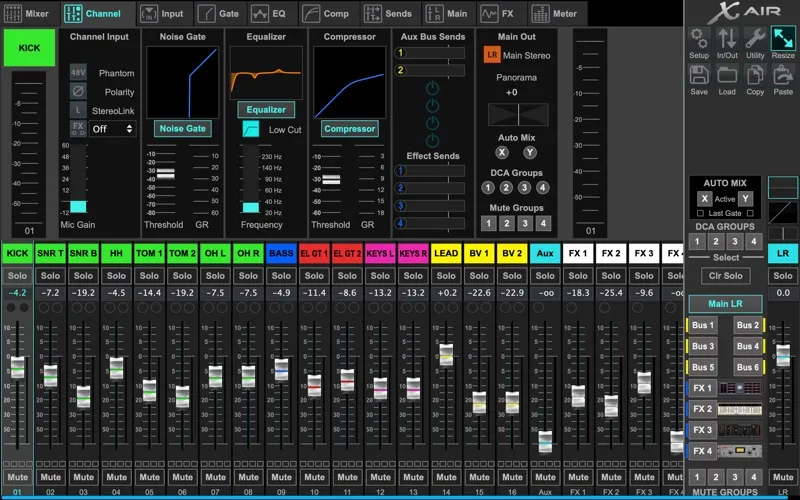The image size is (800, 500).
Task: Toggle Auto Mix Y in Main Out
Action: coord(530,152)
